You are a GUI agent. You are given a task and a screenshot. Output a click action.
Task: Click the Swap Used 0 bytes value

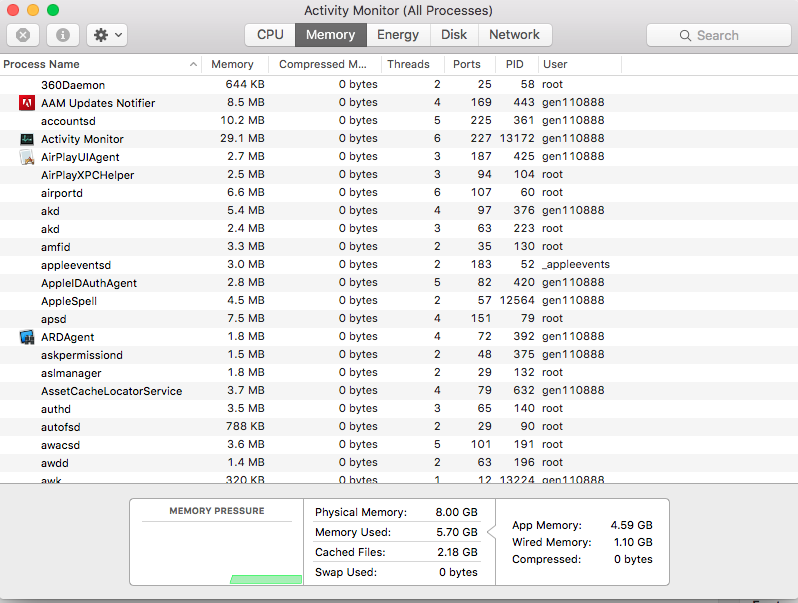tap(458, 572)
